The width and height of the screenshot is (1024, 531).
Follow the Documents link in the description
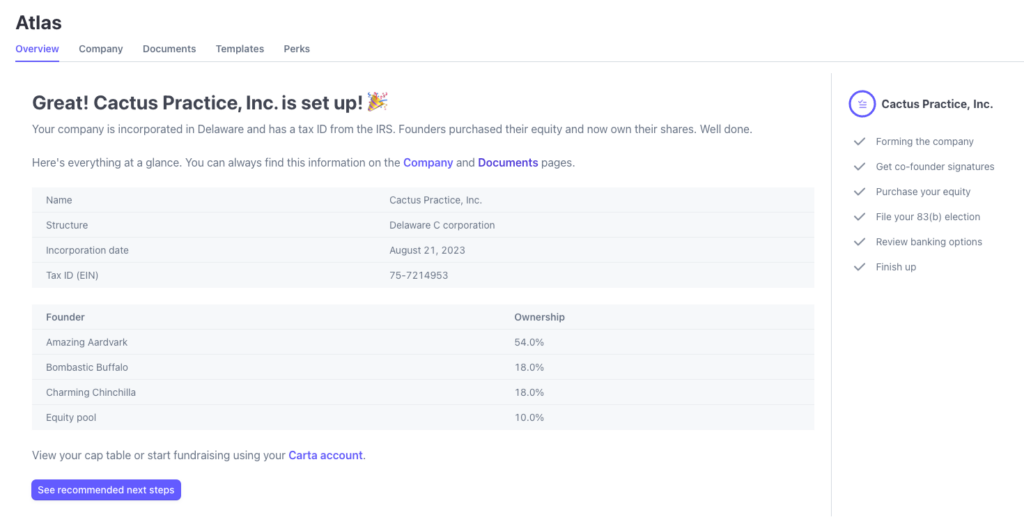click(508, 162)
